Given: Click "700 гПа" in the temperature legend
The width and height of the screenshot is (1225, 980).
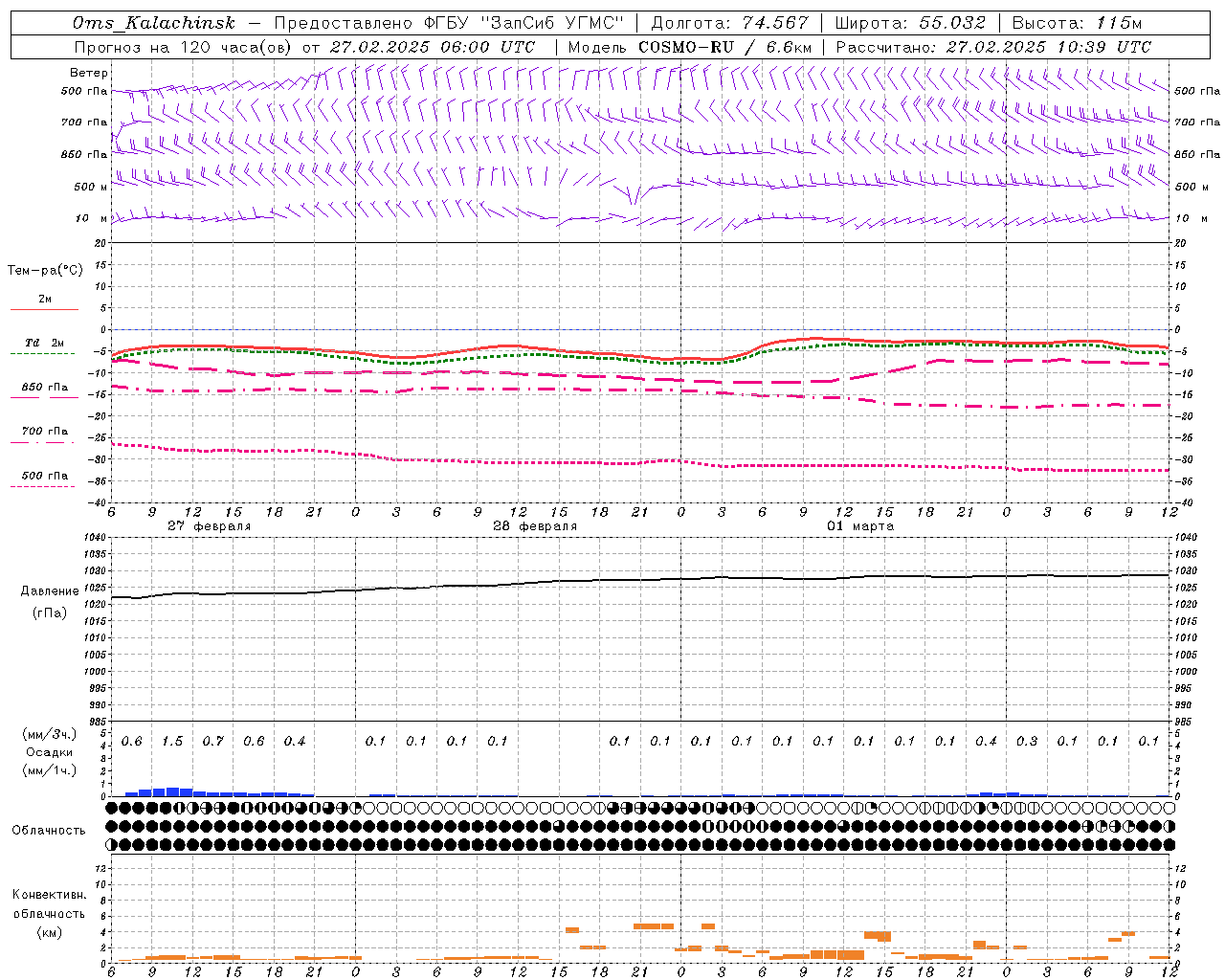Looking at the screenshot, I should (44, 432).
